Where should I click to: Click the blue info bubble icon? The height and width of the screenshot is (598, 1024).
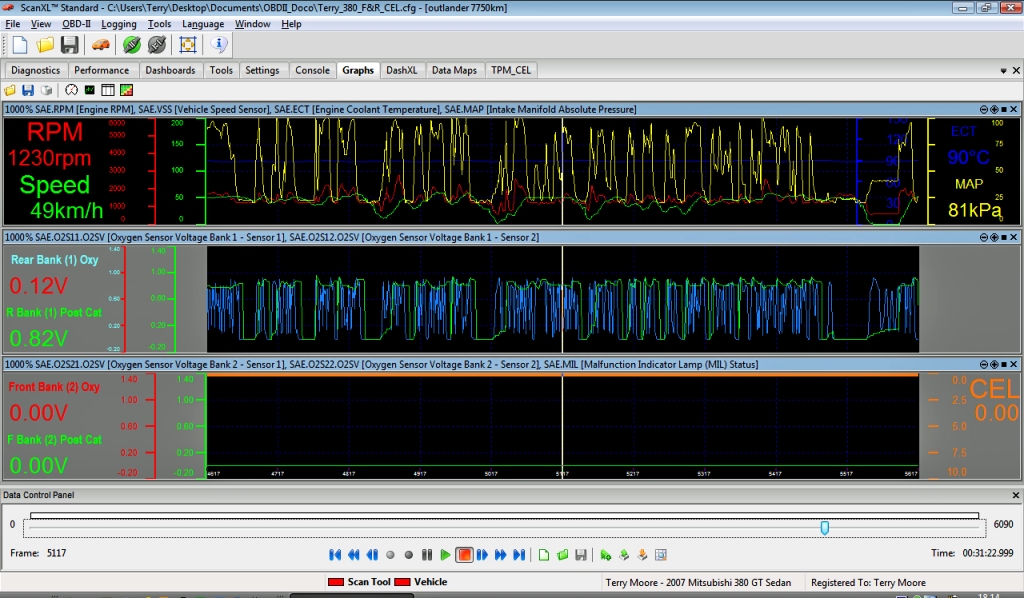[x=220, y=45]
